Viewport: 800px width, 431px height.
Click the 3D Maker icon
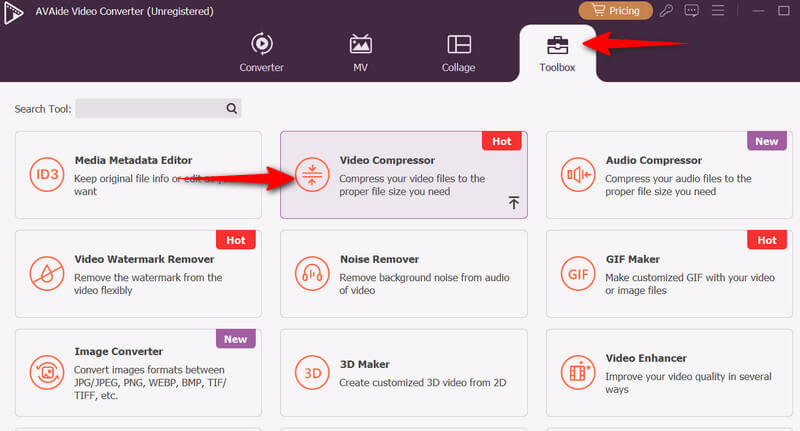(x=312, y=372)
